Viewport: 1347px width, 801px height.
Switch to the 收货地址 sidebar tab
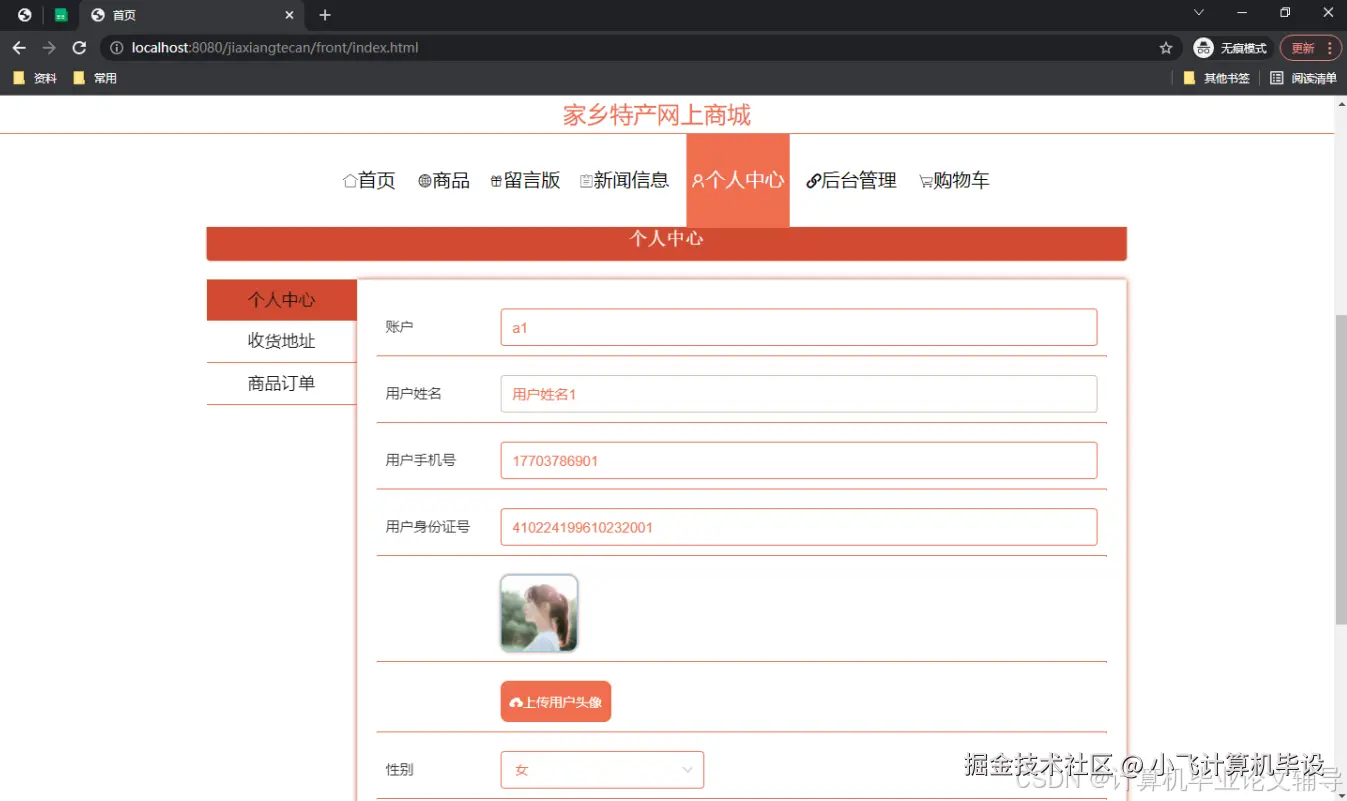click(281, 341)
